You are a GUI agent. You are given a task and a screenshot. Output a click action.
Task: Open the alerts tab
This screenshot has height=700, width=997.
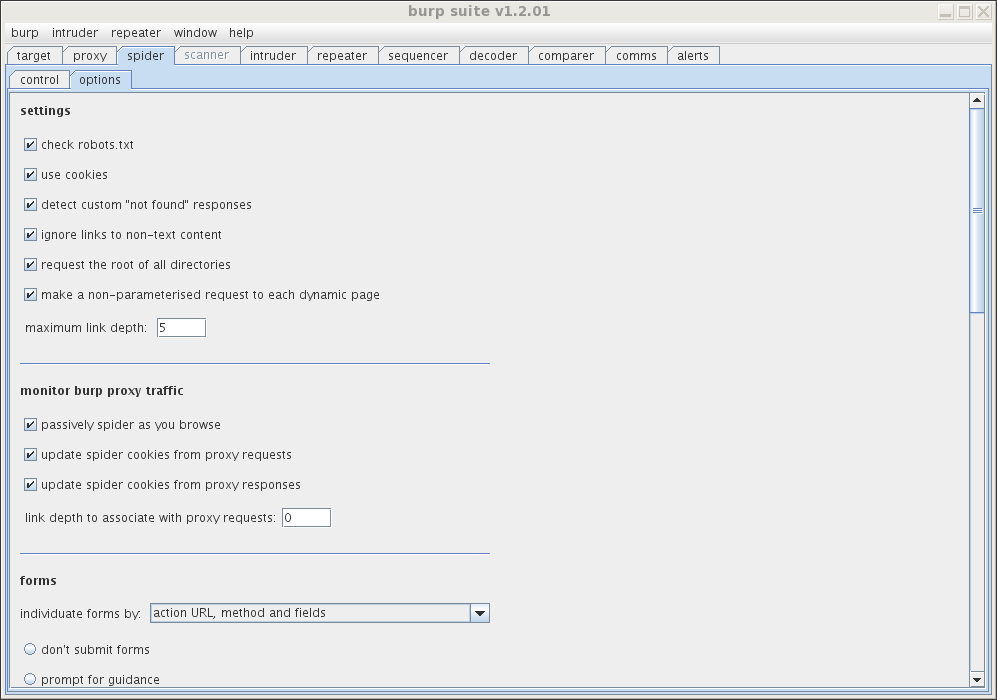click(x=692, y=56)
